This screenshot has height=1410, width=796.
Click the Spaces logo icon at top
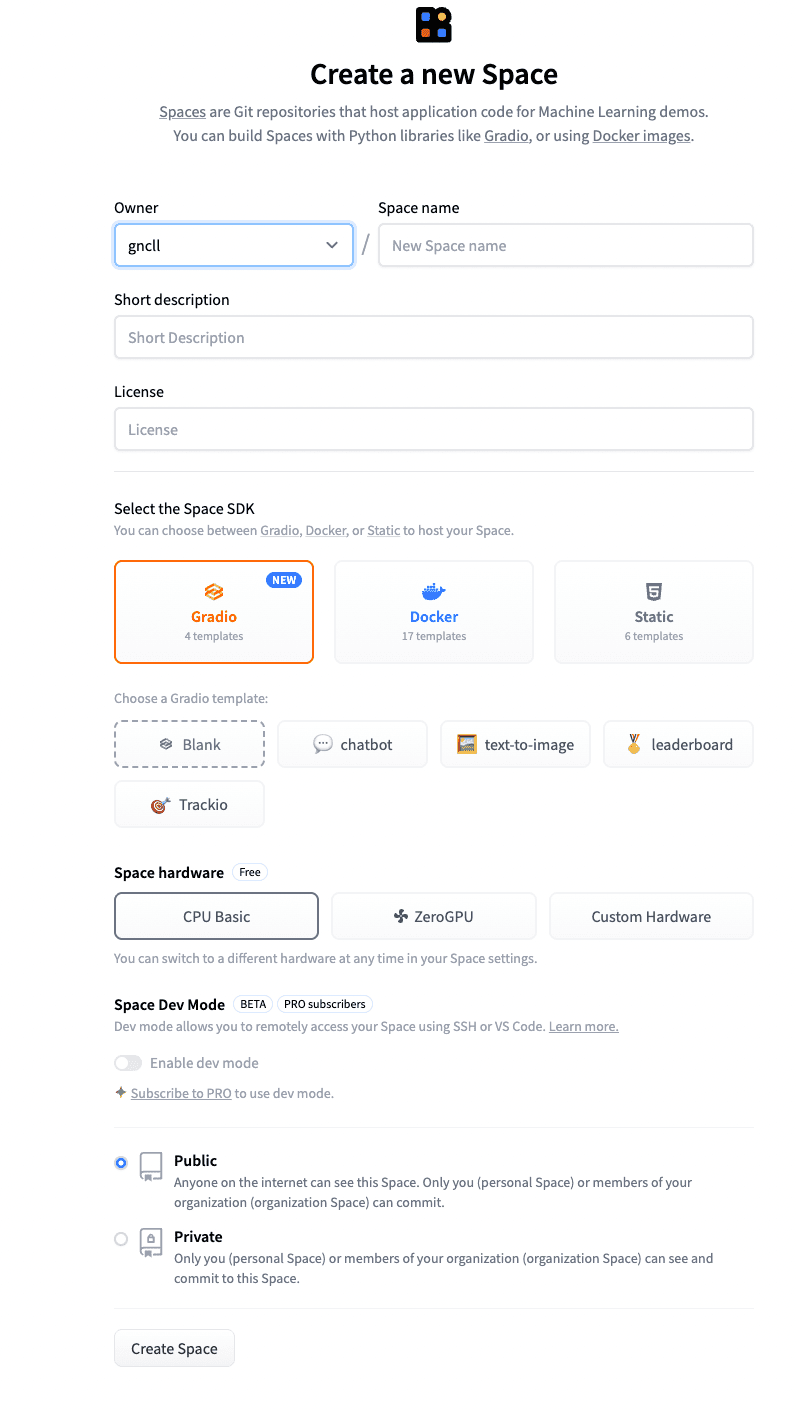(434, 24)
